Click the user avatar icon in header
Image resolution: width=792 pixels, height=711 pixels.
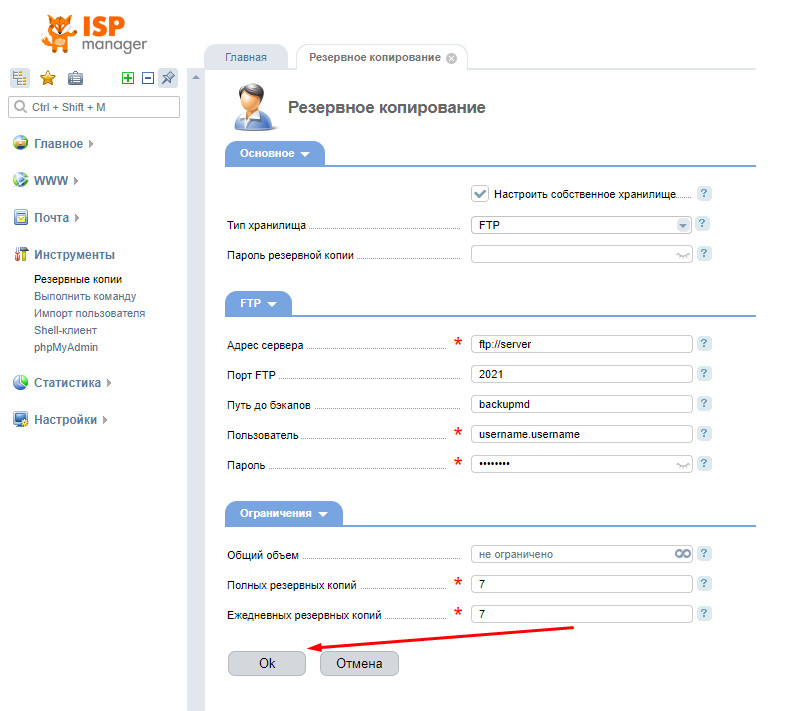pyautogui.click(x=255, y=108)
